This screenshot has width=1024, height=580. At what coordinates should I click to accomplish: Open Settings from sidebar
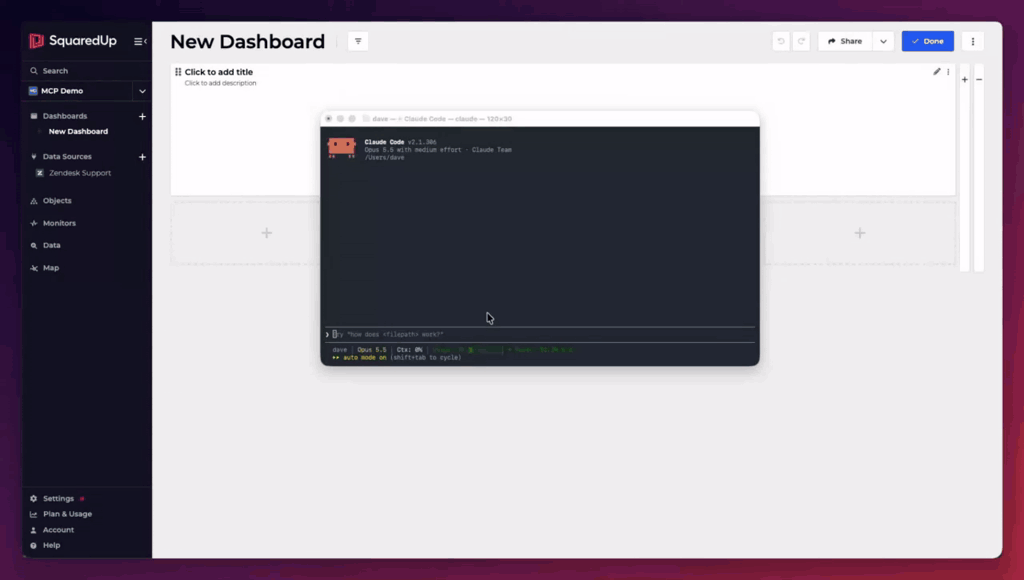58,498
